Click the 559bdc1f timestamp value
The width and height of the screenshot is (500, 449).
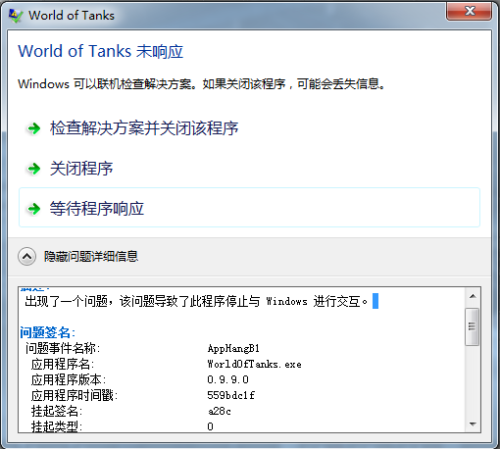(231, 395)
